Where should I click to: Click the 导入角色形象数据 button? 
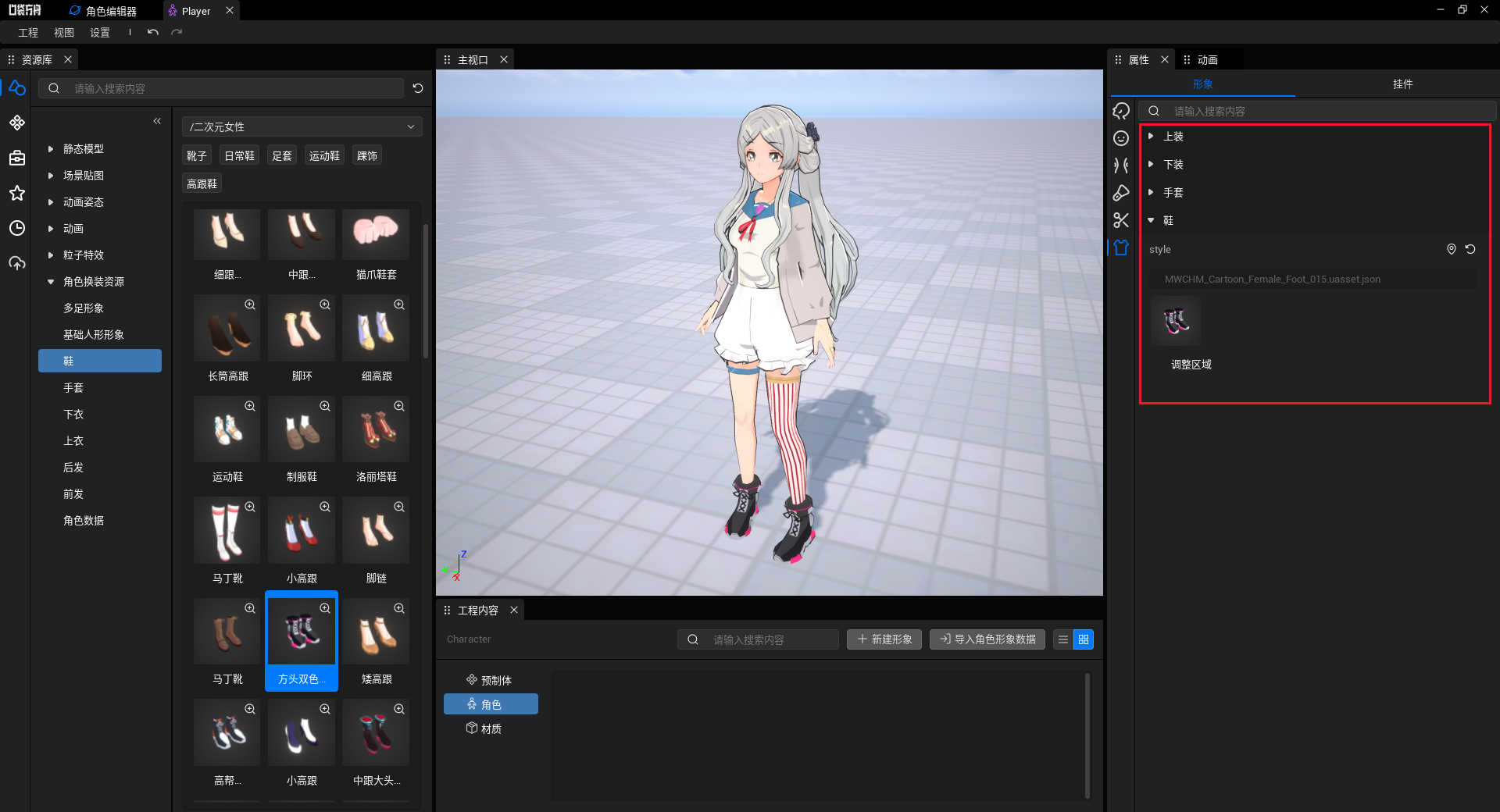987,639
